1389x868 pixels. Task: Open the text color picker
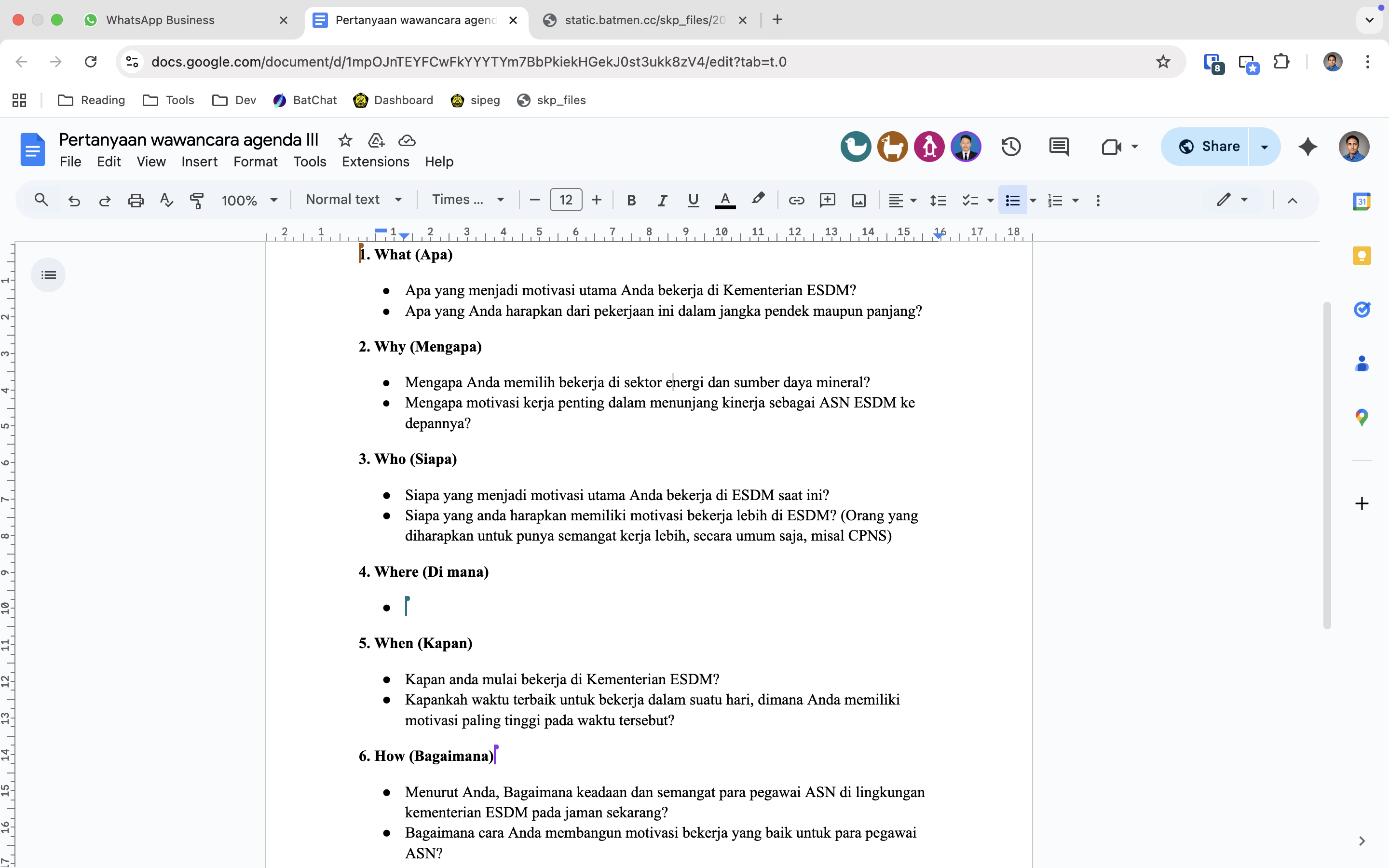click(725, 200)
